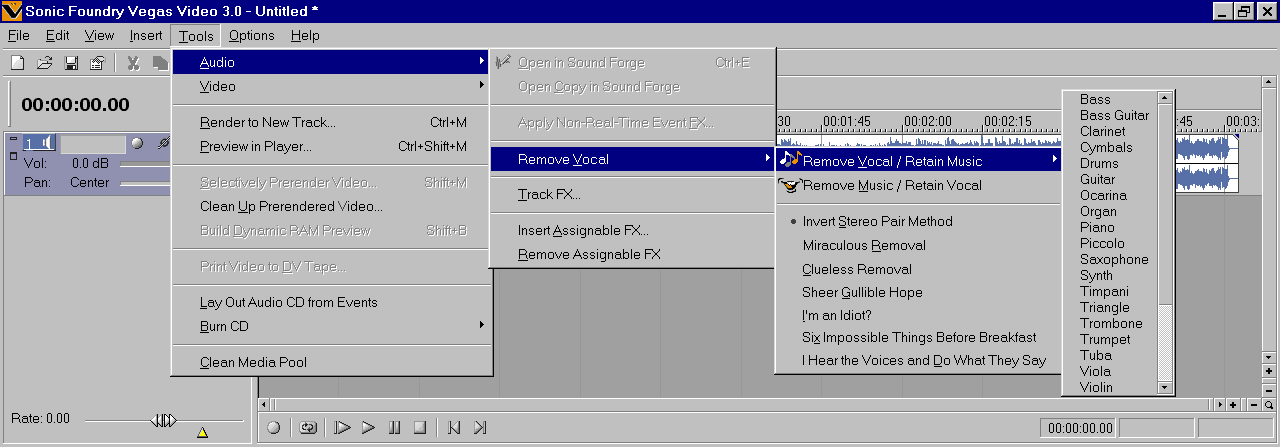Maximize track 1 with the small square button
The height and width of the screenshot is (447, 1280).
[13, 156]
